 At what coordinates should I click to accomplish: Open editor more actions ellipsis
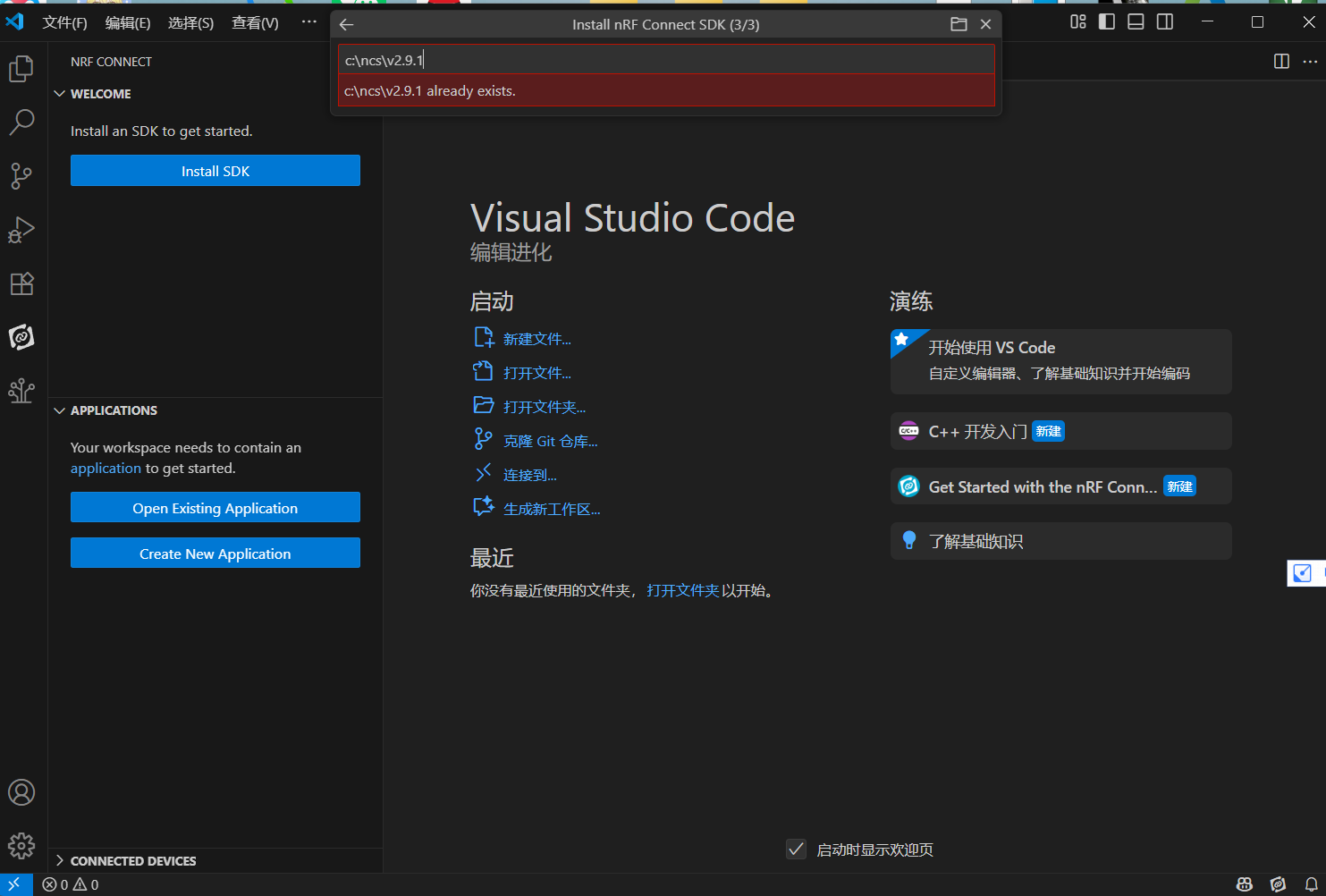(x=1310, y=61)
